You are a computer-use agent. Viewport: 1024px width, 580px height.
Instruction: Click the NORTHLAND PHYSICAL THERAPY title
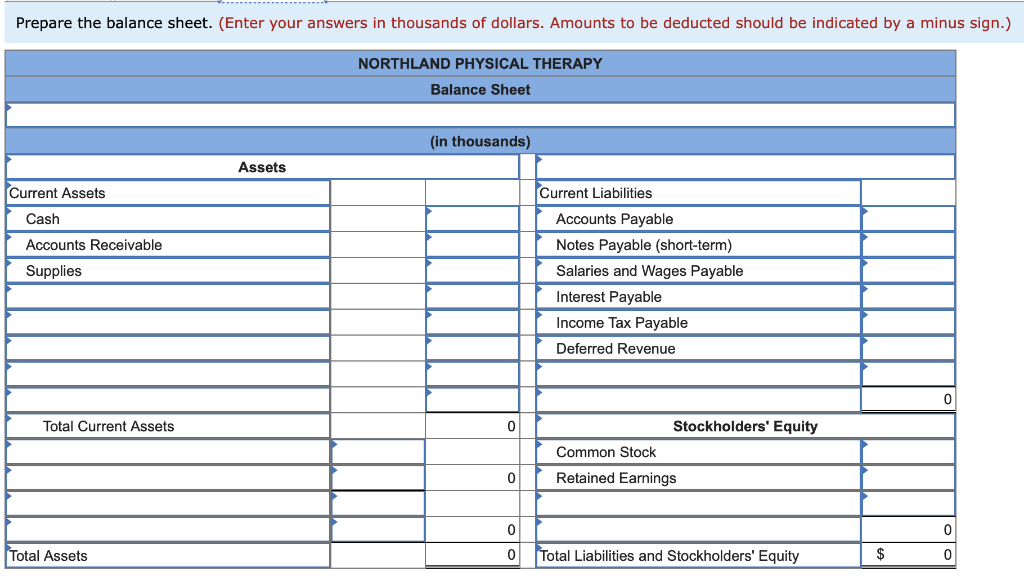tap(480, 64)
